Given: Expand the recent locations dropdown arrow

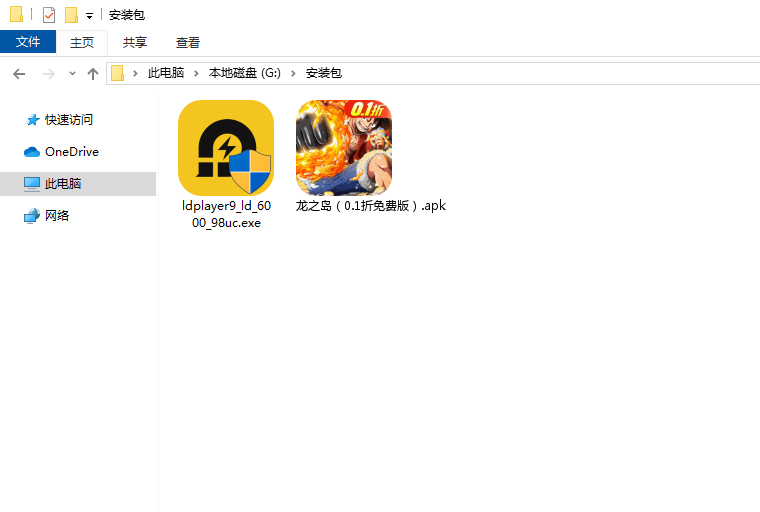Looking at the screenshot, I should (72, 74).
